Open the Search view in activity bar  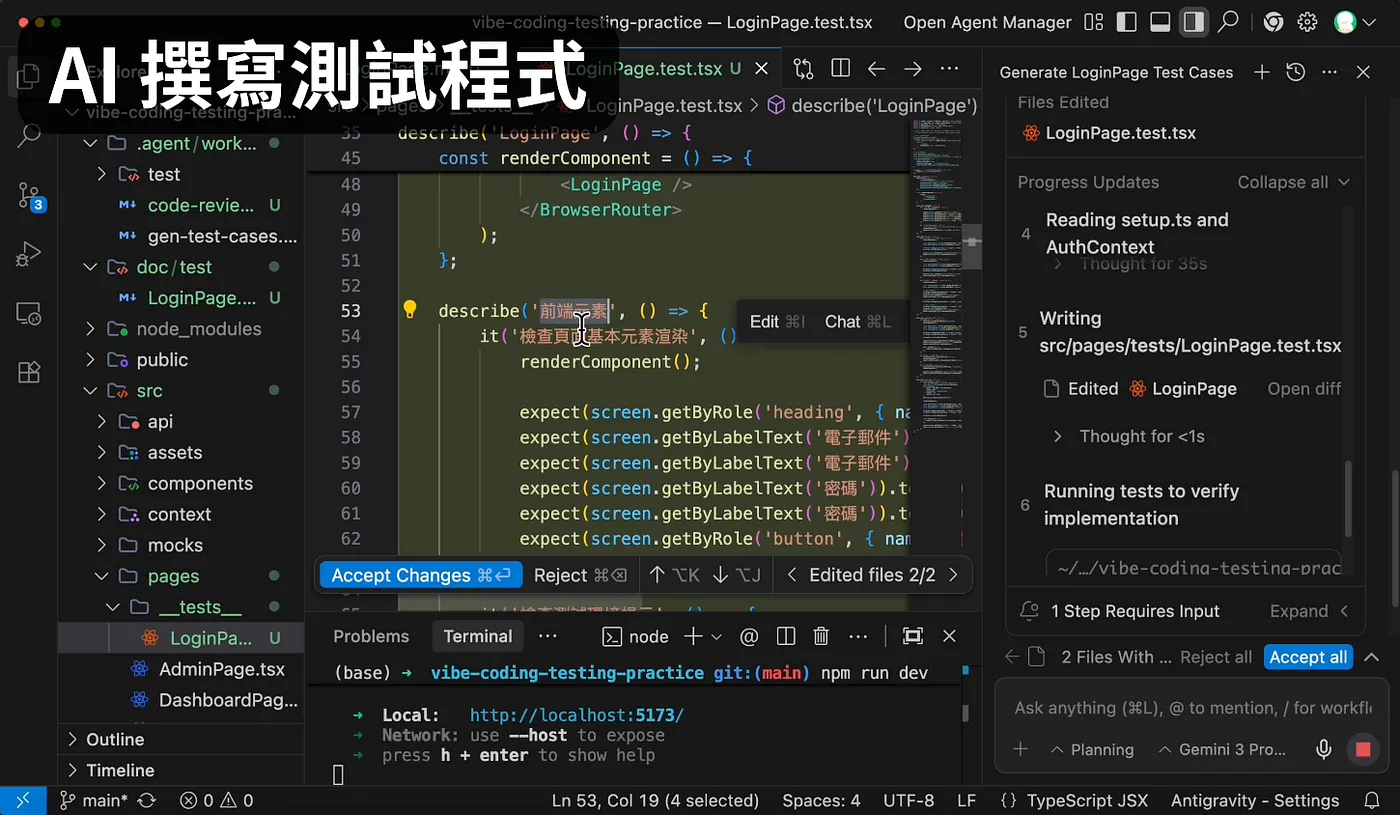[29, 134]
